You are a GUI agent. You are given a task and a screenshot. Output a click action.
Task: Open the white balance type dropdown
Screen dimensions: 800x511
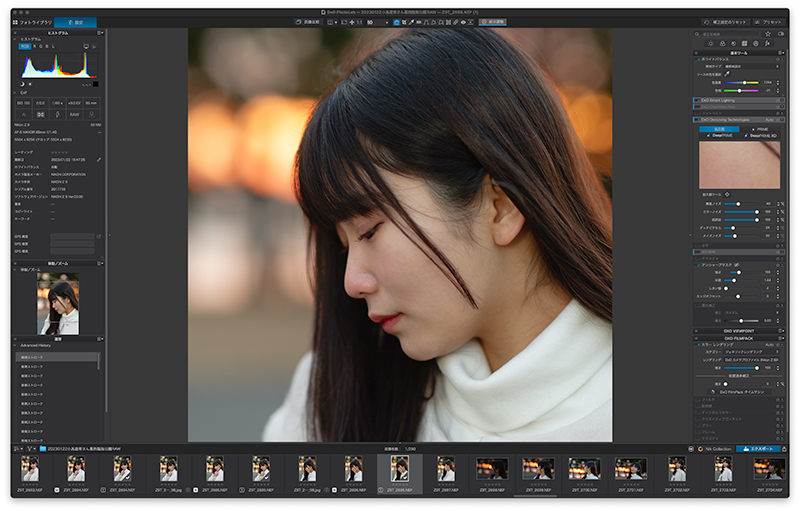[x=752, y=66]
